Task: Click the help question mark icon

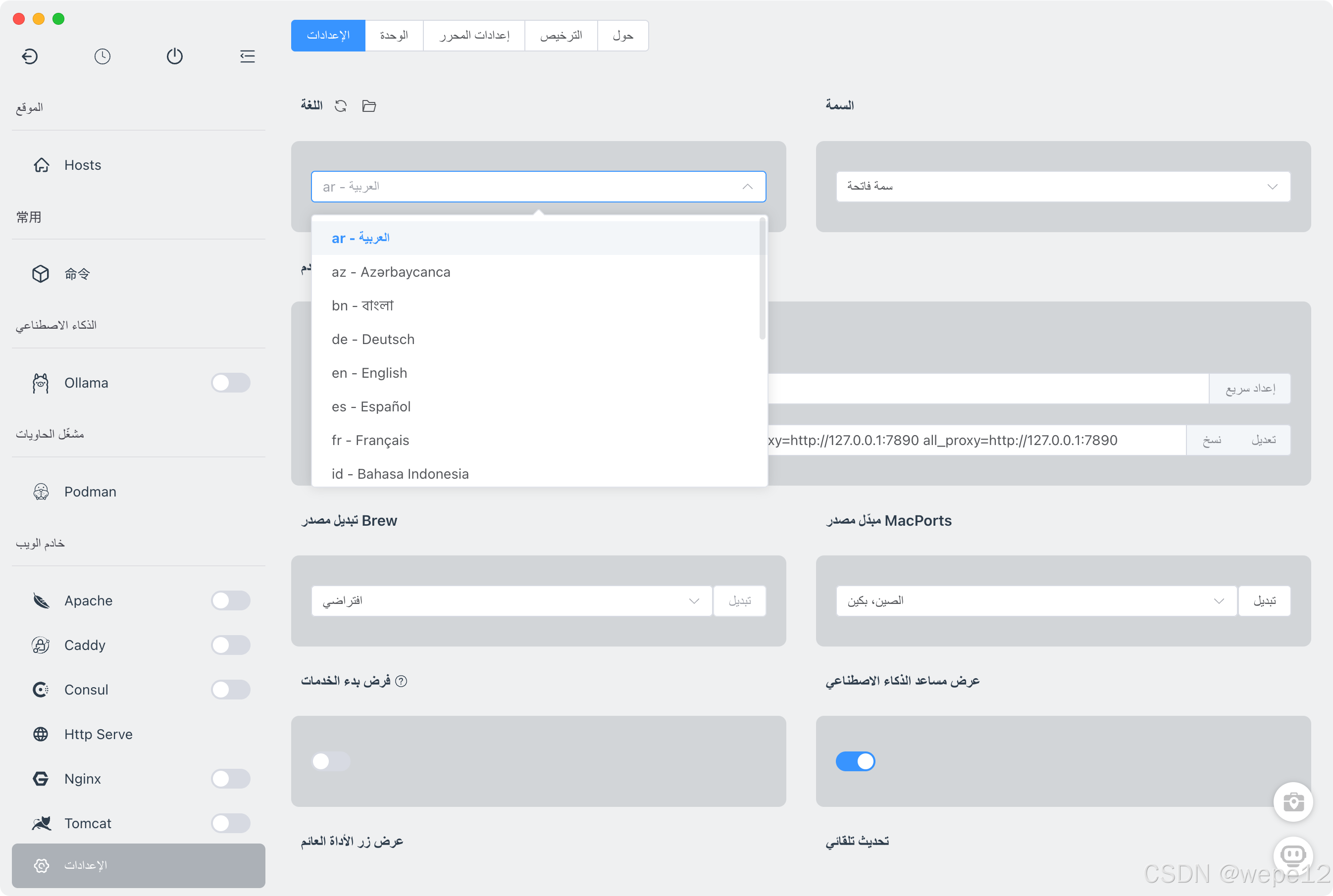Action: [x=401, y=681]
